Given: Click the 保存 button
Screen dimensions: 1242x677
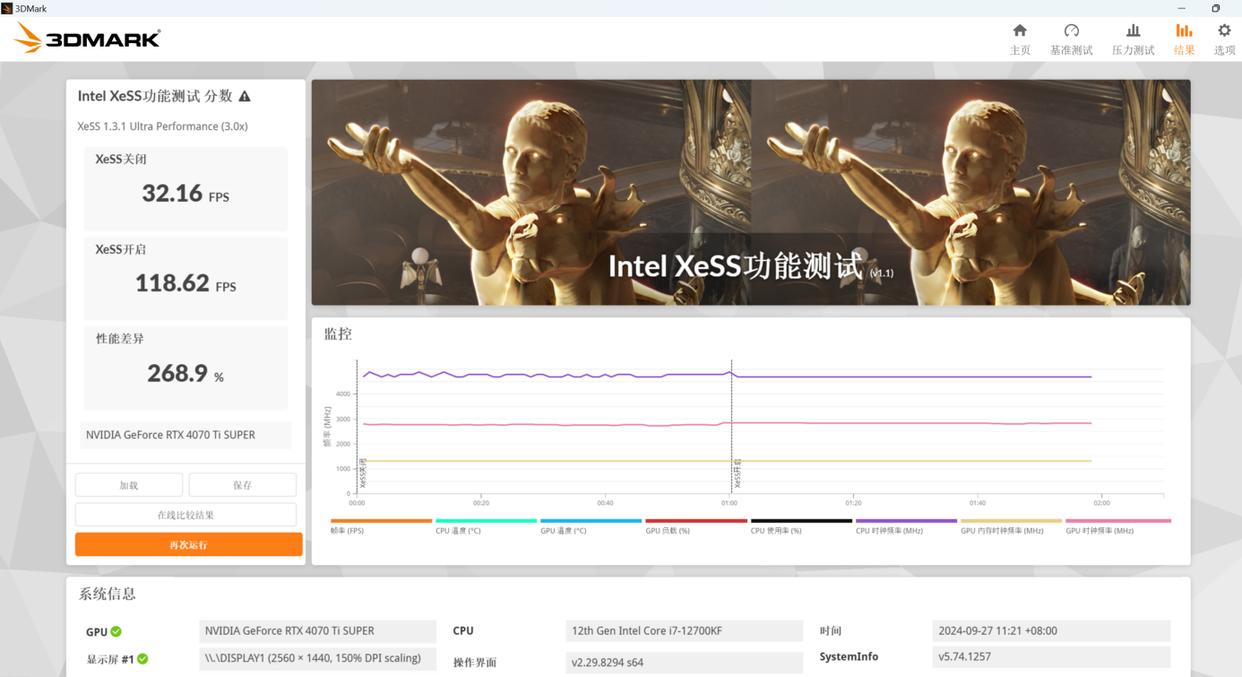Looking at the screenshot, I should click(x=242, y=484).
